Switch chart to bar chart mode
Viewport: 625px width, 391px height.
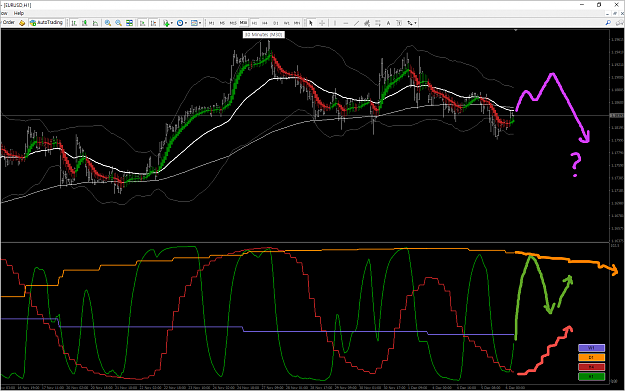74,23
